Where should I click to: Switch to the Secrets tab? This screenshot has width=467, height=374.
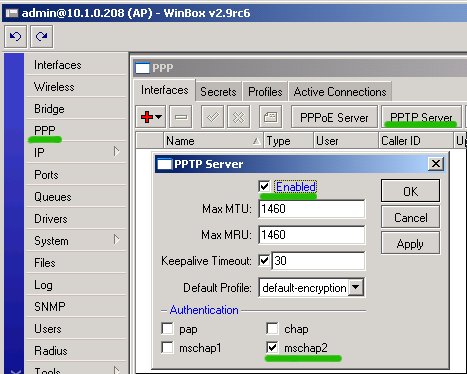[218, 92]
